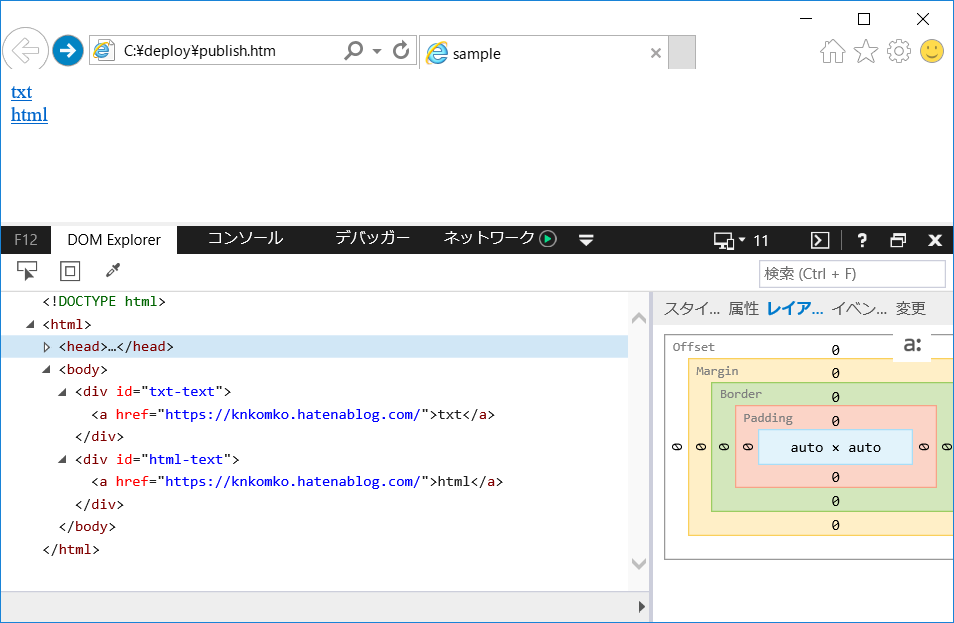Screen dimensions: 954x623
Task: Select the <!DOCTYPE html> line
Action: coord(104,301)
